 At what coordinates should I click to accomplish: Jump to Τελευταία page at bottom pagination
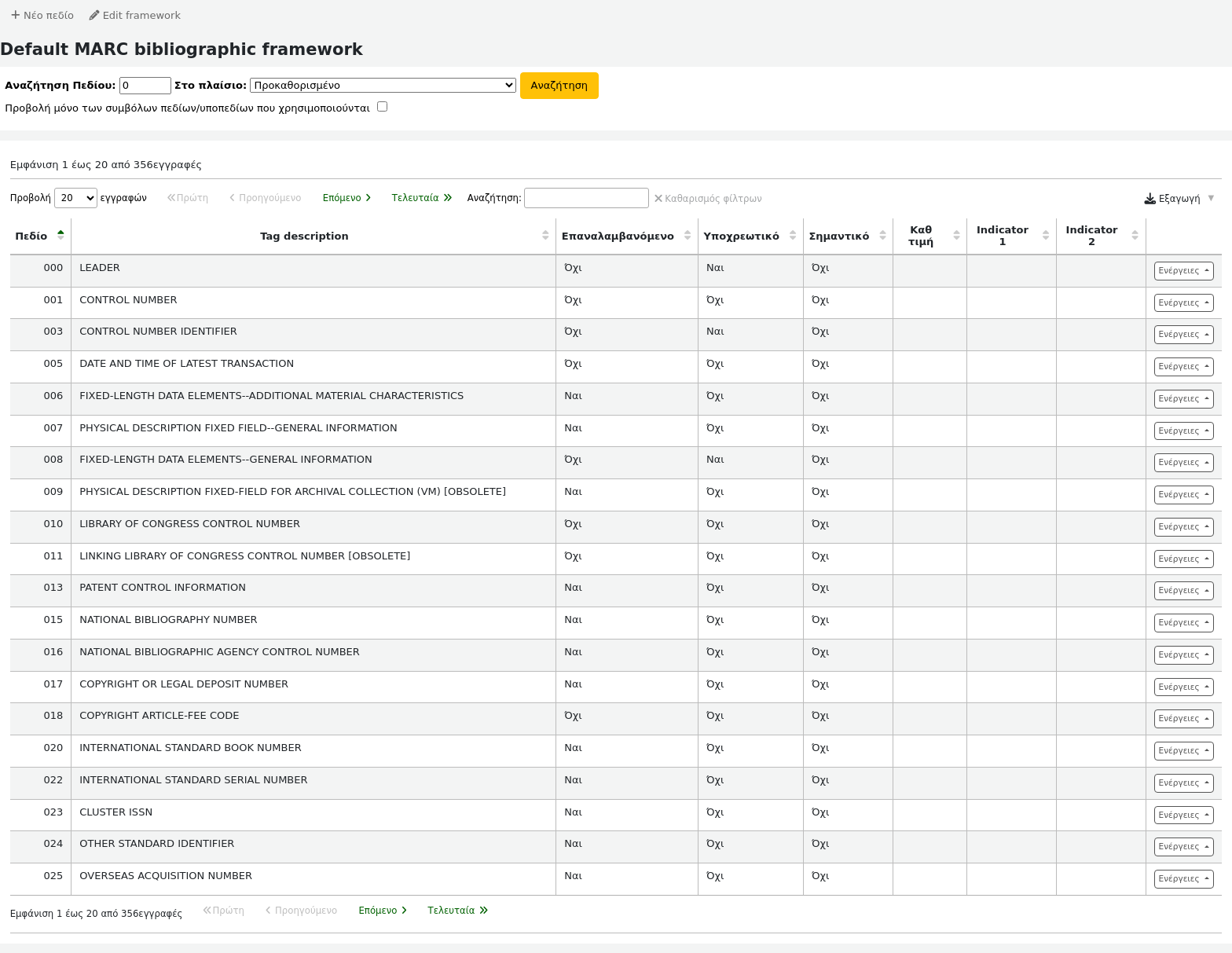tap(457, 911)
